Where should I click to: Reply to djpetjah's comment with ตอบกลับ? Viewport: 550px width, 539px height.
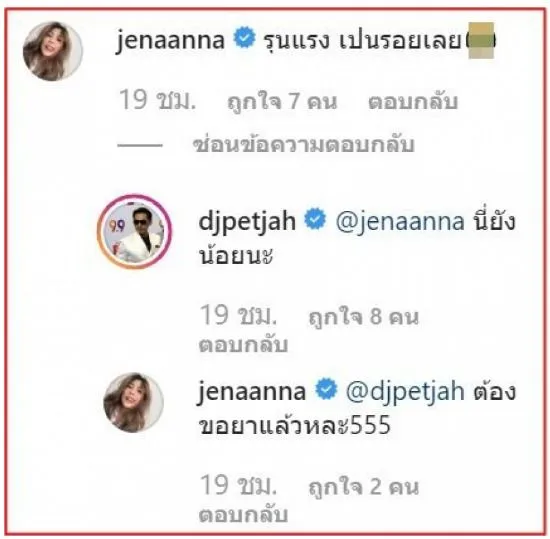(243, 344)
